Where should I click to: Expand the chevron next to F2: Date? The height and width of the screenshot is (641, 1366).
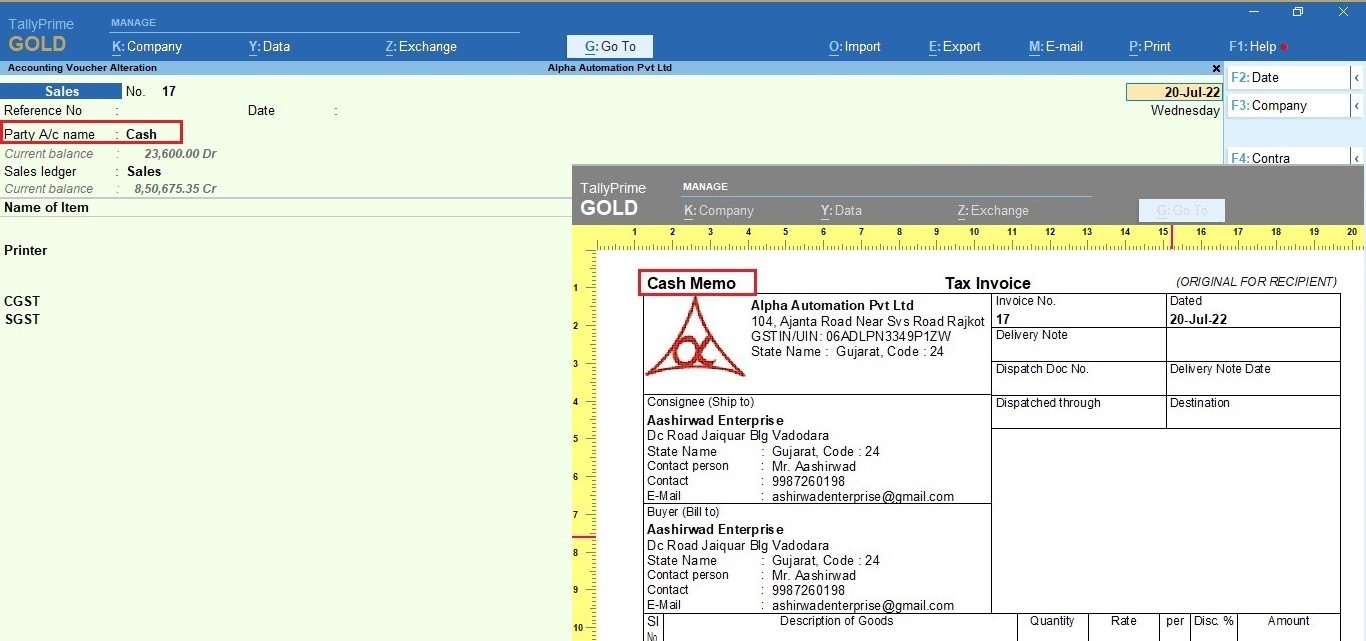click(x=1357, y=77)
